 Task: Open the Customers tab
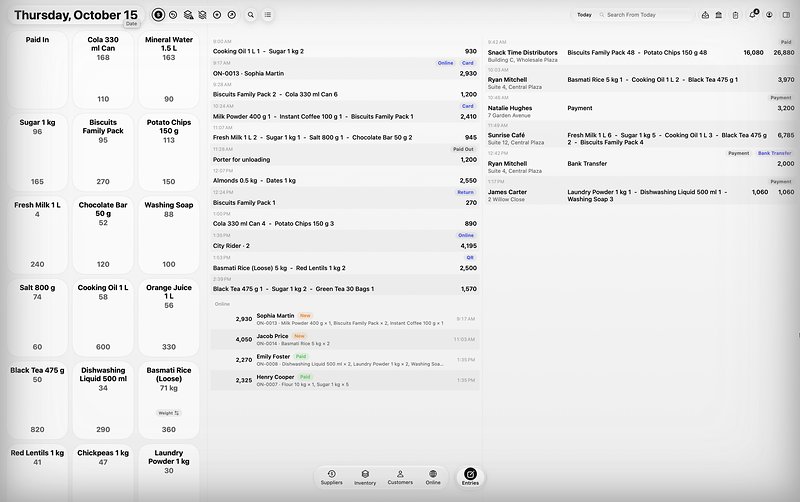(x=400, y=478)
